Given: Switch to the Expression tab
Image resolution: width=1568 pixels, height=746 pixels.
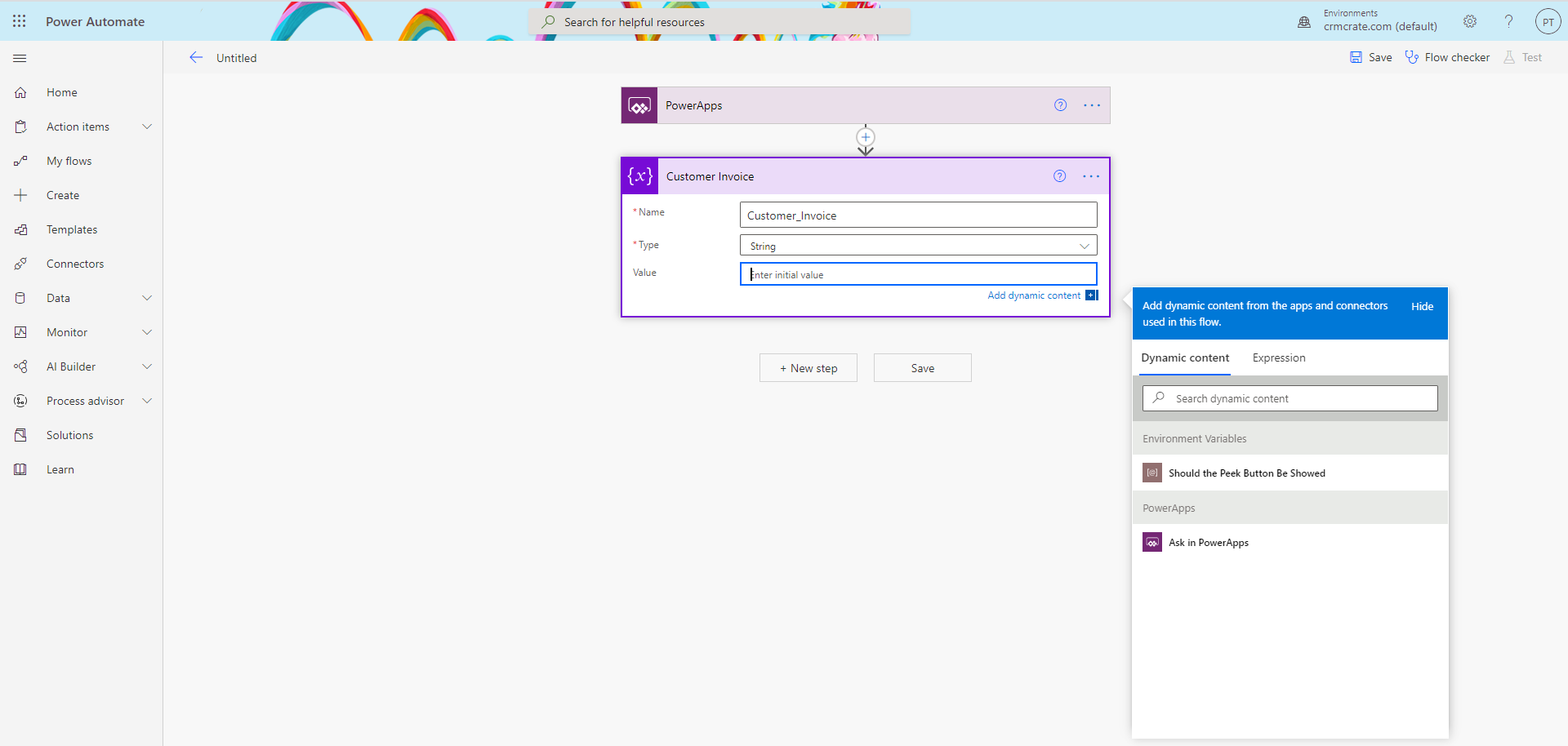Looking at the screenshot, I should pyautogui.click(x=1278, y=357).
